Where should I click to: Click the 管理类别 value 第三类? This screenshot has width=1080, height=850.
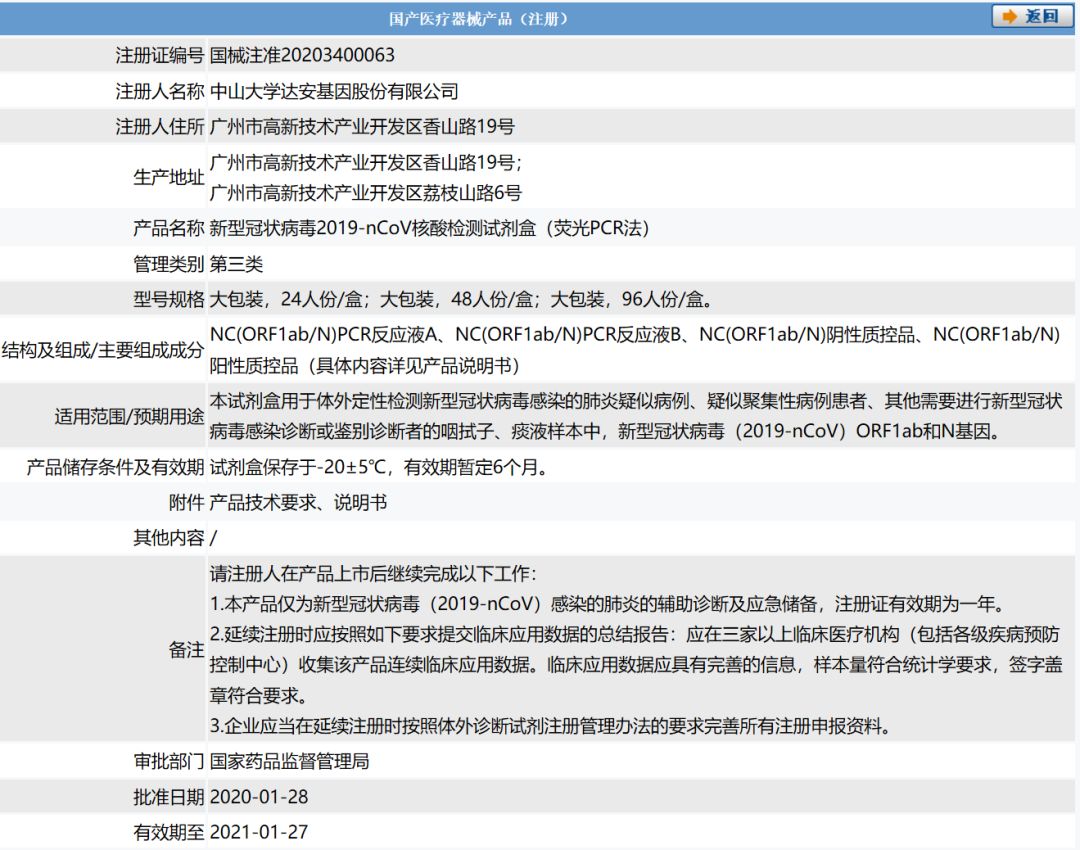click(x=237, y=264)
